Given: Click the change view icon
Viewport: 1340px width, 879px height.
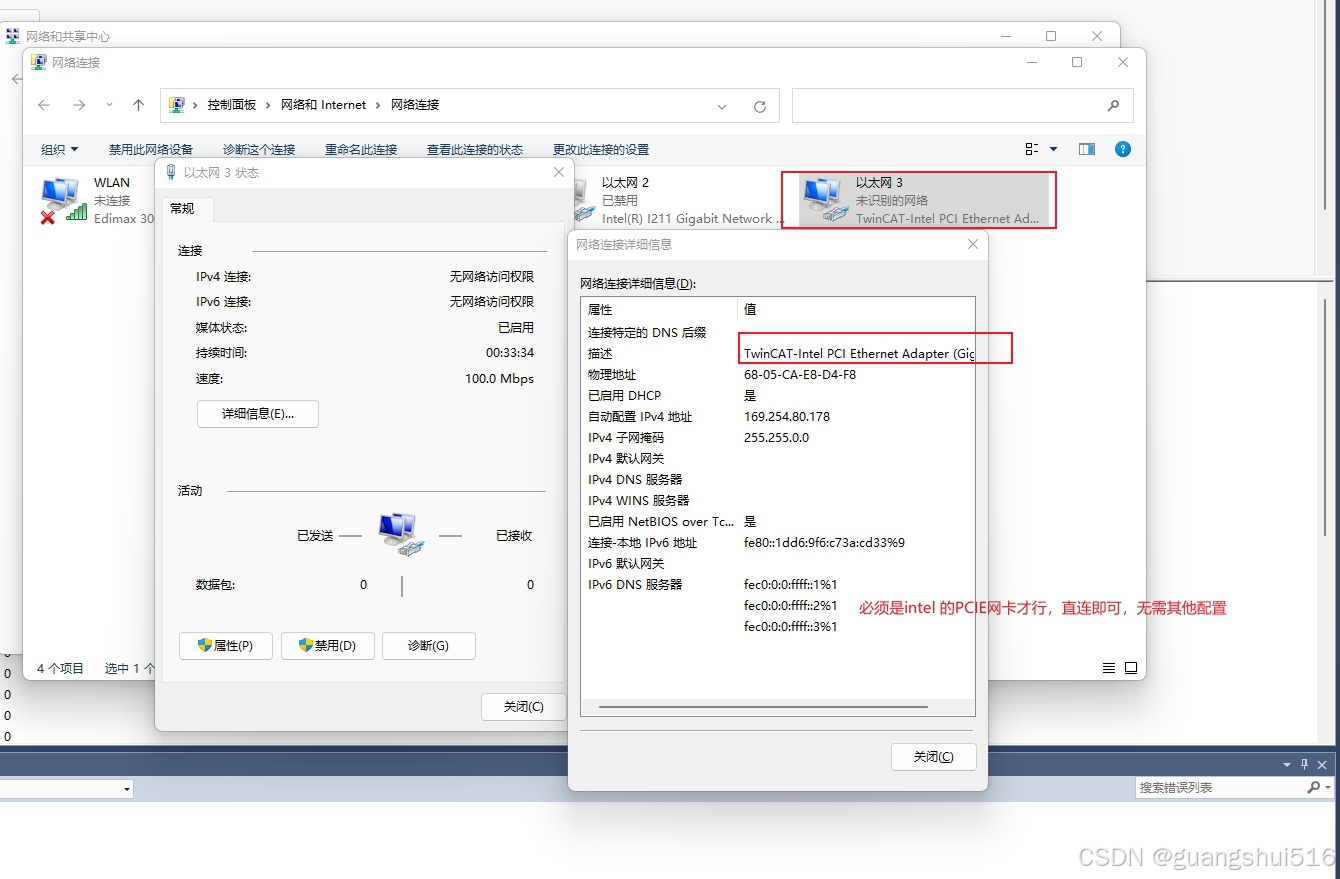Looking at the screenshot, I should 1032,149.
